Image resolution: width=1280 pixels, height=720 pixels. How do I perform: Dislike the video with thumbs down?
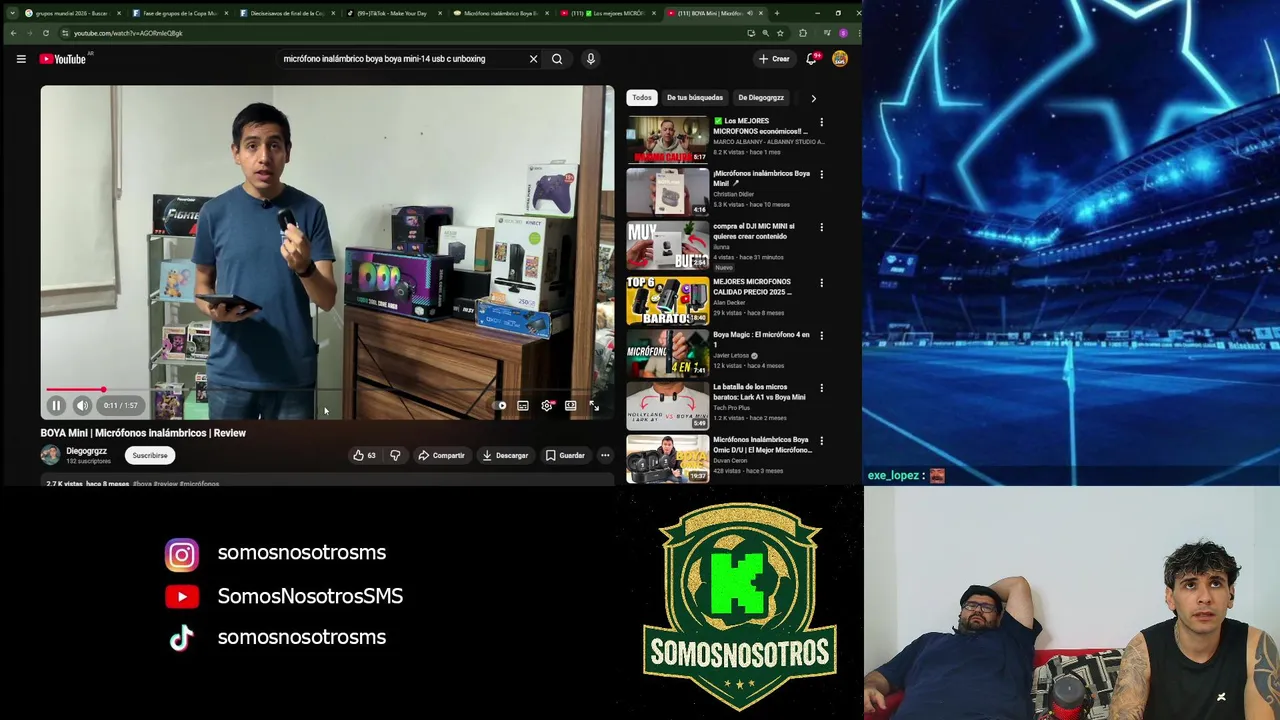click(395, 456)
